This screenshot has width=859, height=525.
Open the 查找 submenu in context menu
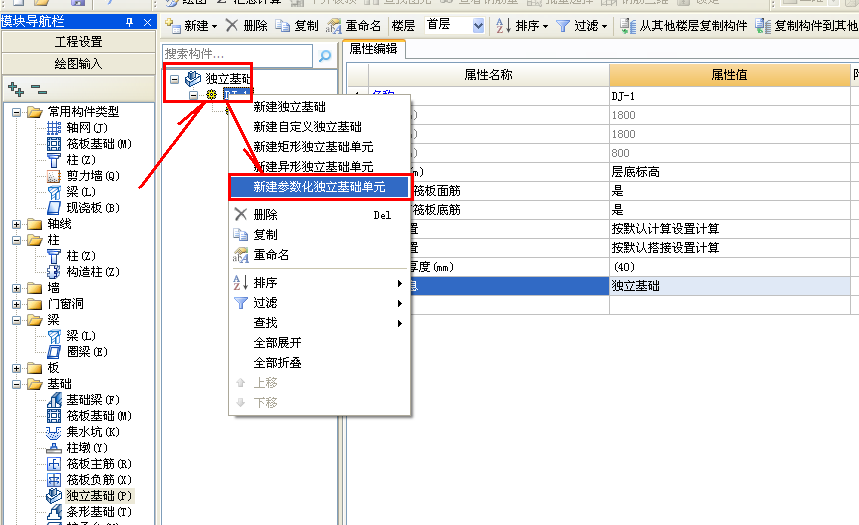tap(319, 323)
